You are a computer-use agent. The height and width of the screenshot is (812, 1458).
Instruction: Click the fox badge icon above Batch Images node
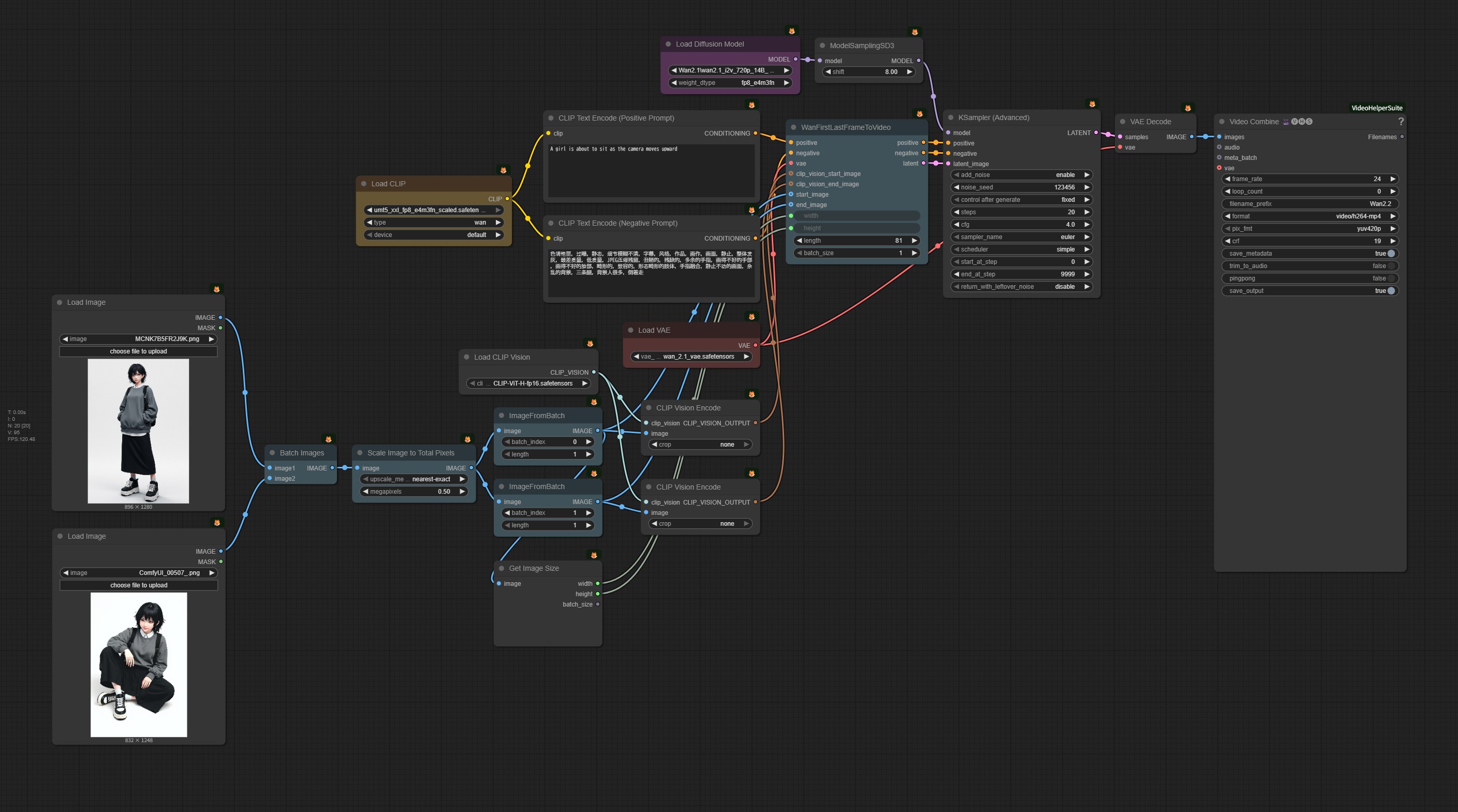coord(328,439)
